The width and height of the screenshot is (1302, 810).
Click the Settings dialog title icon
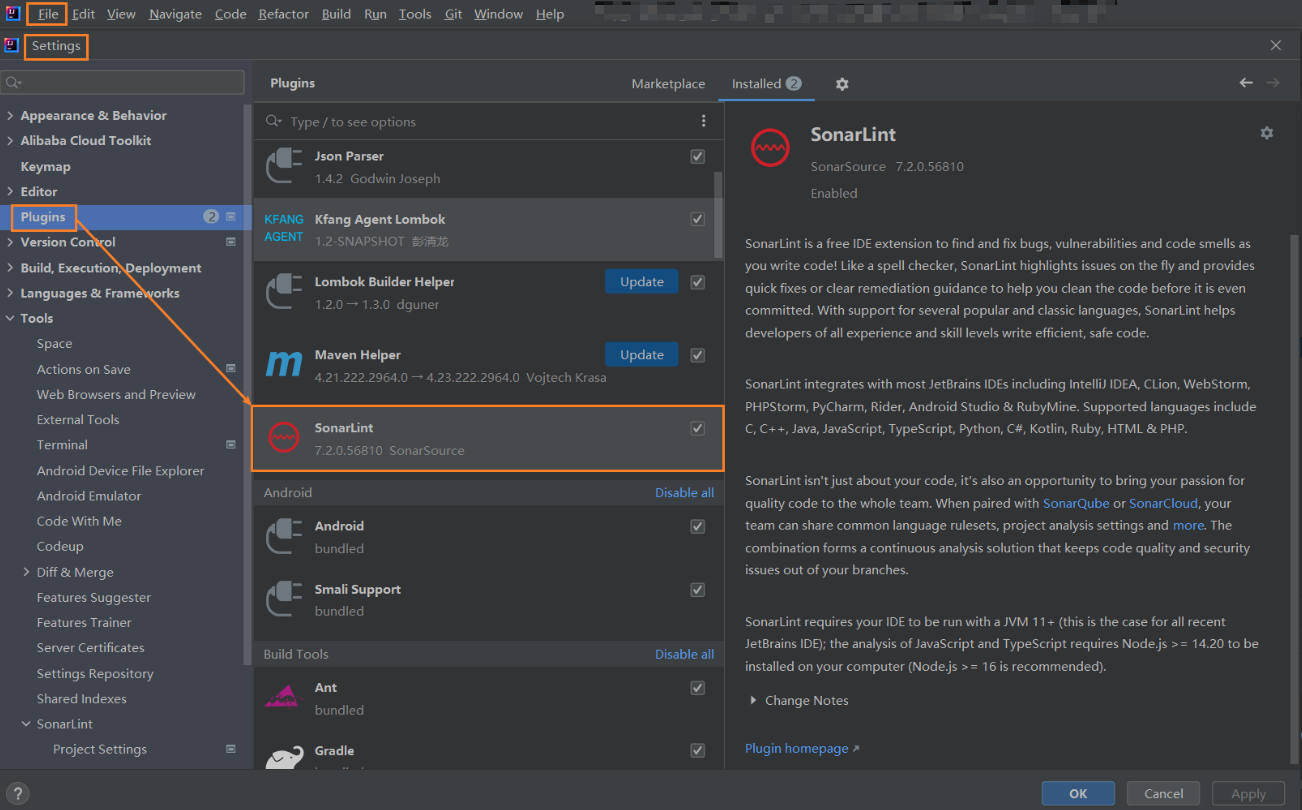pyautogui.click(x=12, y=45)
